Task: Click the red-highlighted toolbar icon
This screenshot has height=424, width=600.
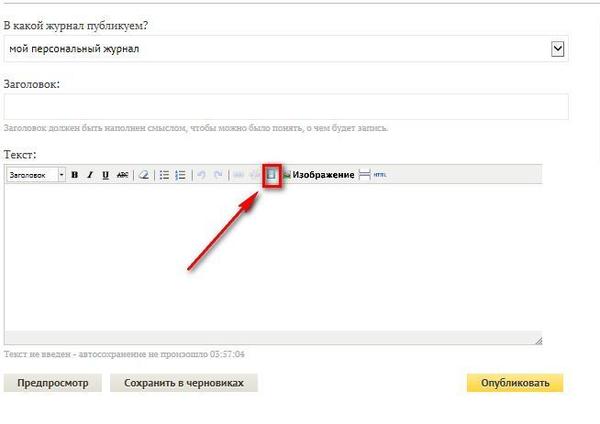Action: 271,175
